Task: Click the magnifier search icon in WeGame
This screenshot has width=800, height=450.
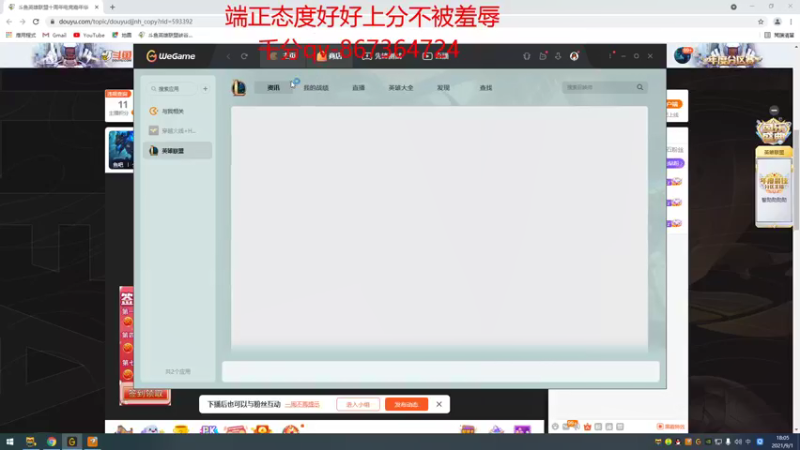Action: [640, 87]
